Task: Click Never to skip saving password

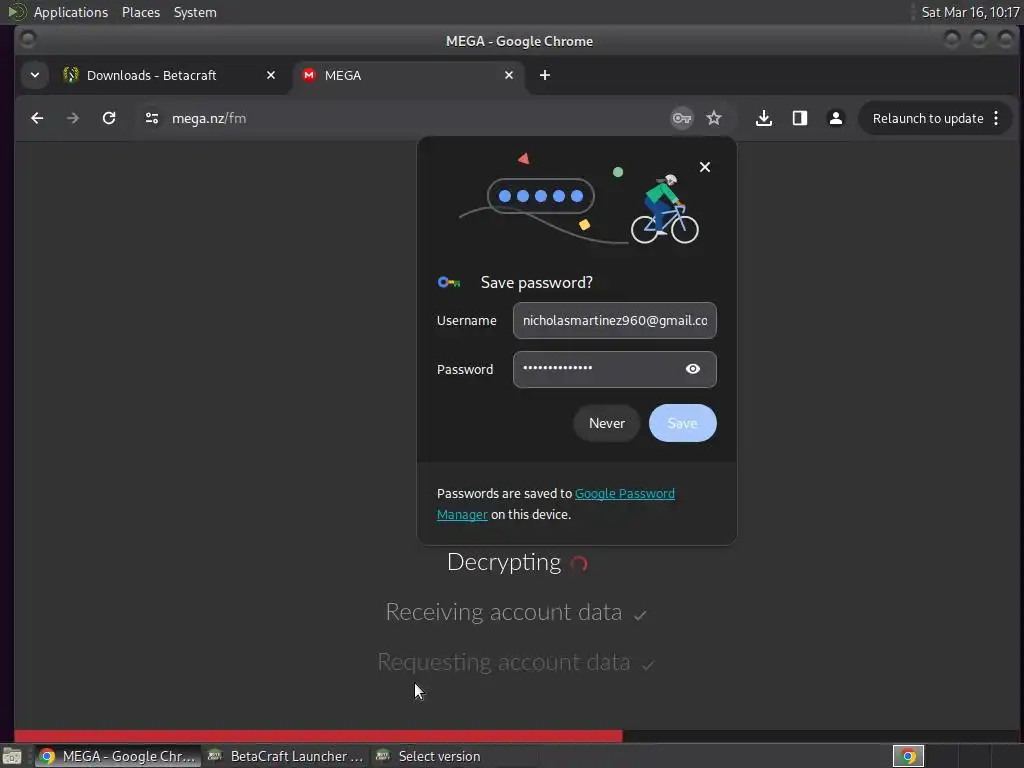Action: click(607, 423)
